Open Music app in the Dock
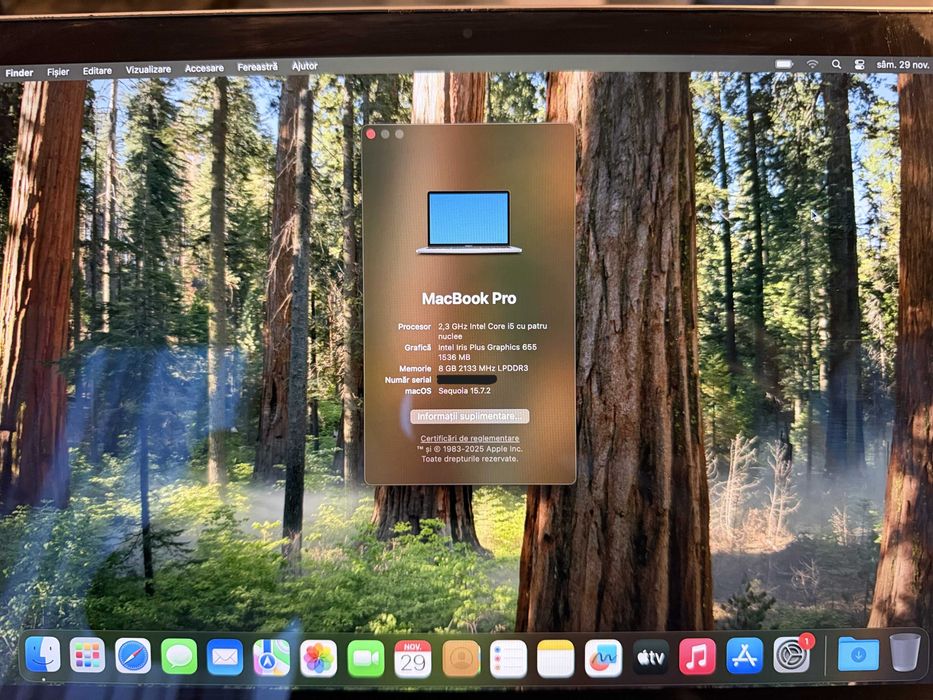Screen dimensions: 933x700 coord(697,657)
